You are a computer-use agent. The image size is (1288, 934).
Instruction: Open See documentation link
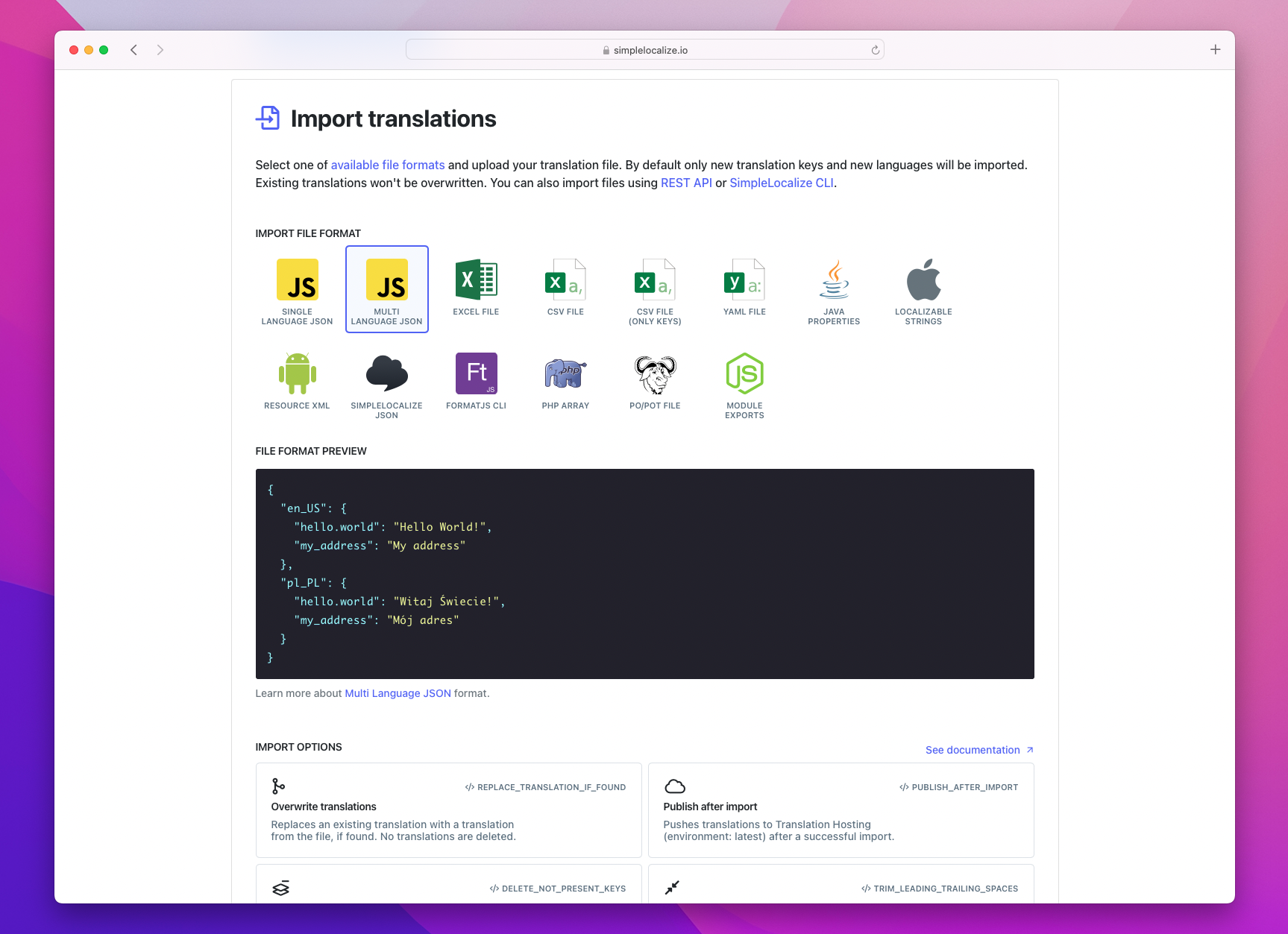pyautogui.click(x=978, y=750)
